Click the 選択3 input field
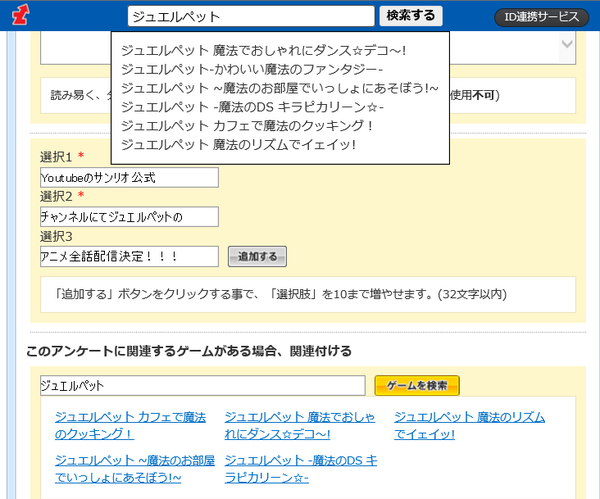The image size is (600, 499). point(129,256)
